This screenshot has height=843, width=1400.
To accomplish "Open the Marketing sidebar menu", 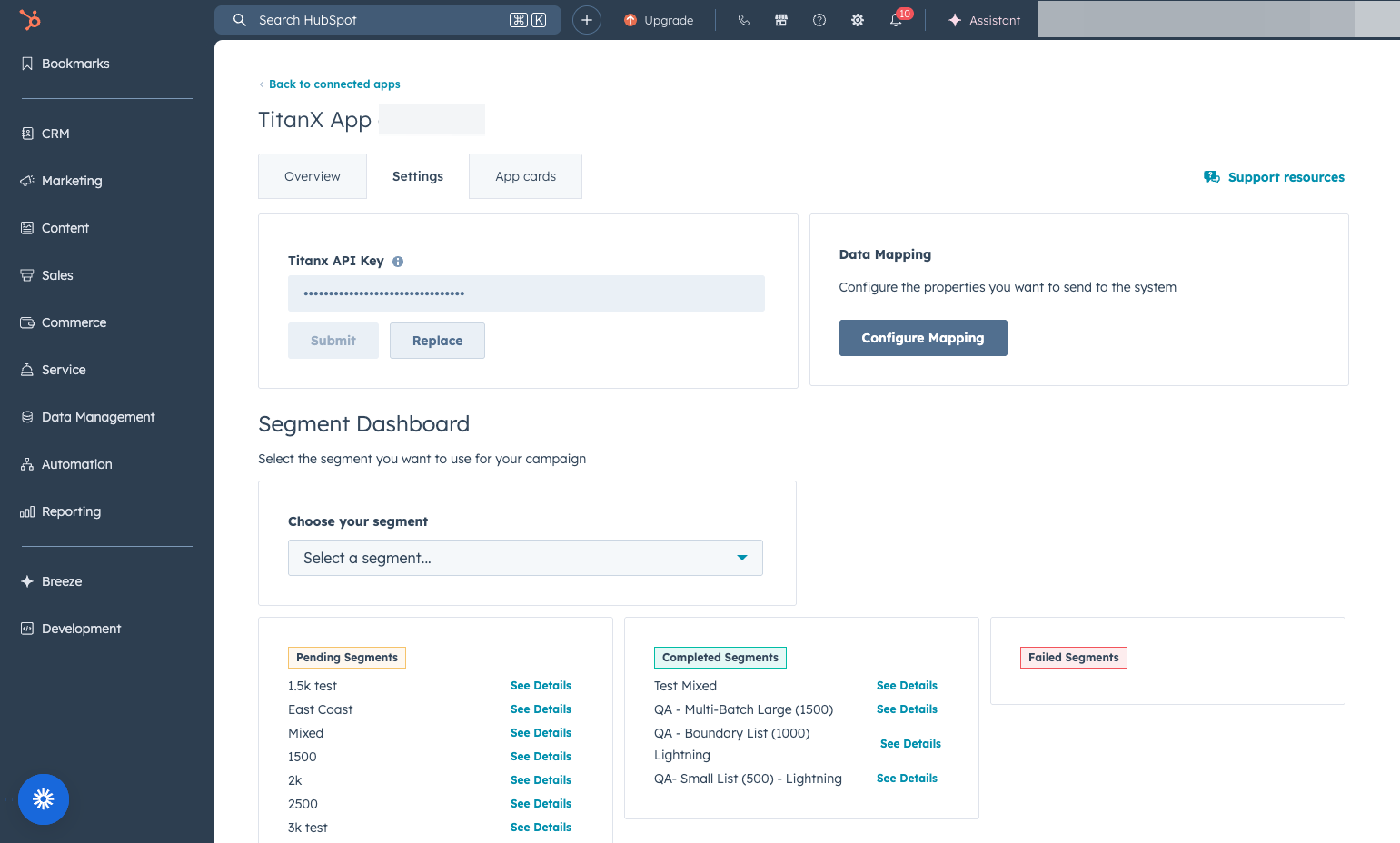I will pyautogui.click(x=62, y=181).
